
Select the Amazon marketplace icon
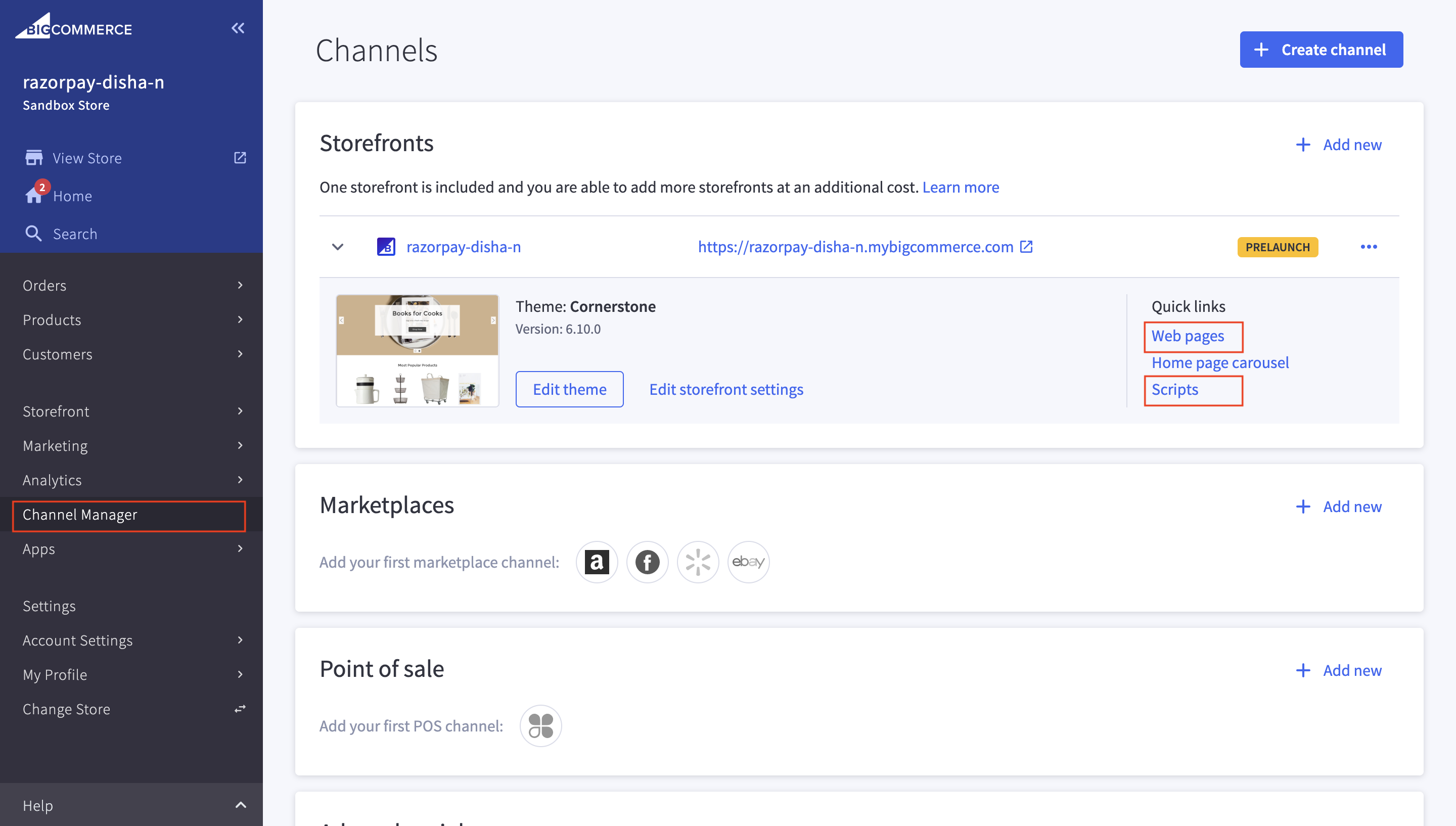pyautogui.click(x=597, y=562)
